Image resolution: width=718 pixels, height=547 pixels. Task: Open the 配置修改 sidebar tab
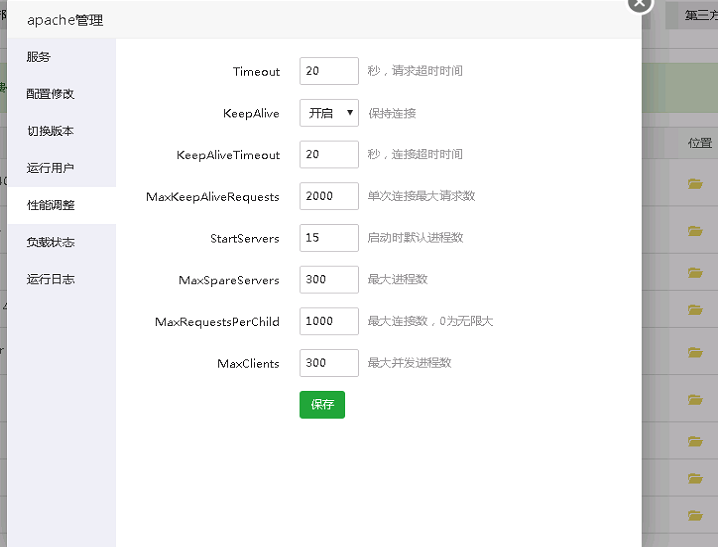click(x=61, y=94)
